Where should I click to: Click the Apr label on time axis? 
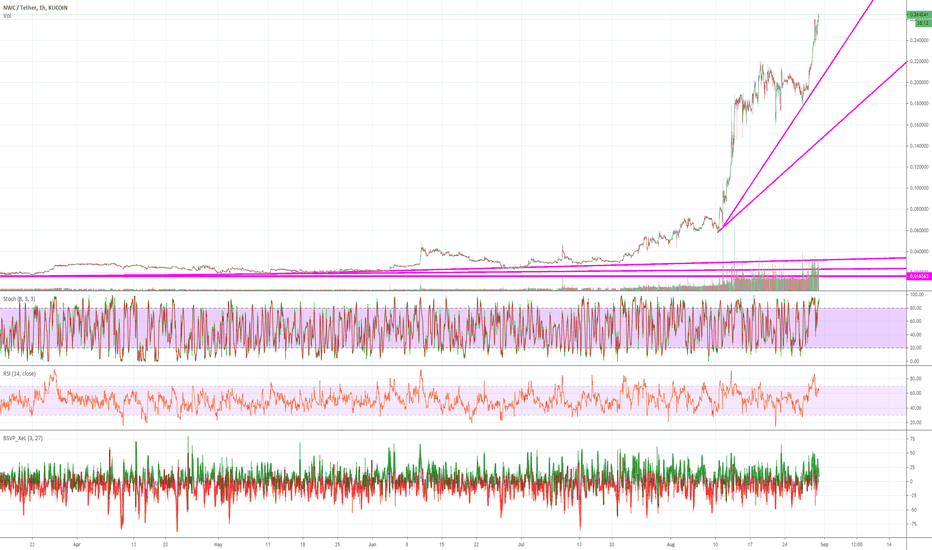coord(76,544)
